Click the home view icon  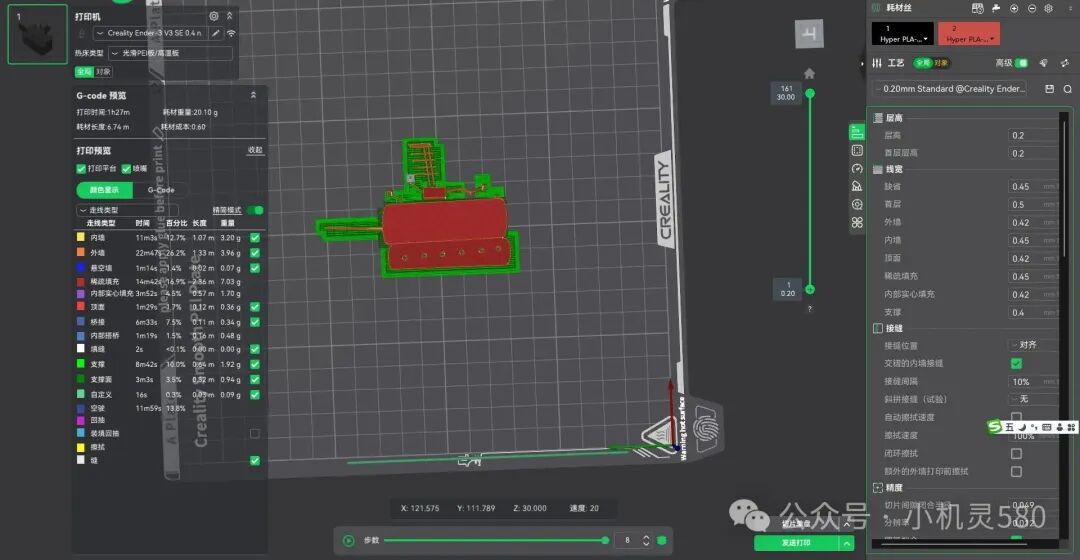[809, 73]
